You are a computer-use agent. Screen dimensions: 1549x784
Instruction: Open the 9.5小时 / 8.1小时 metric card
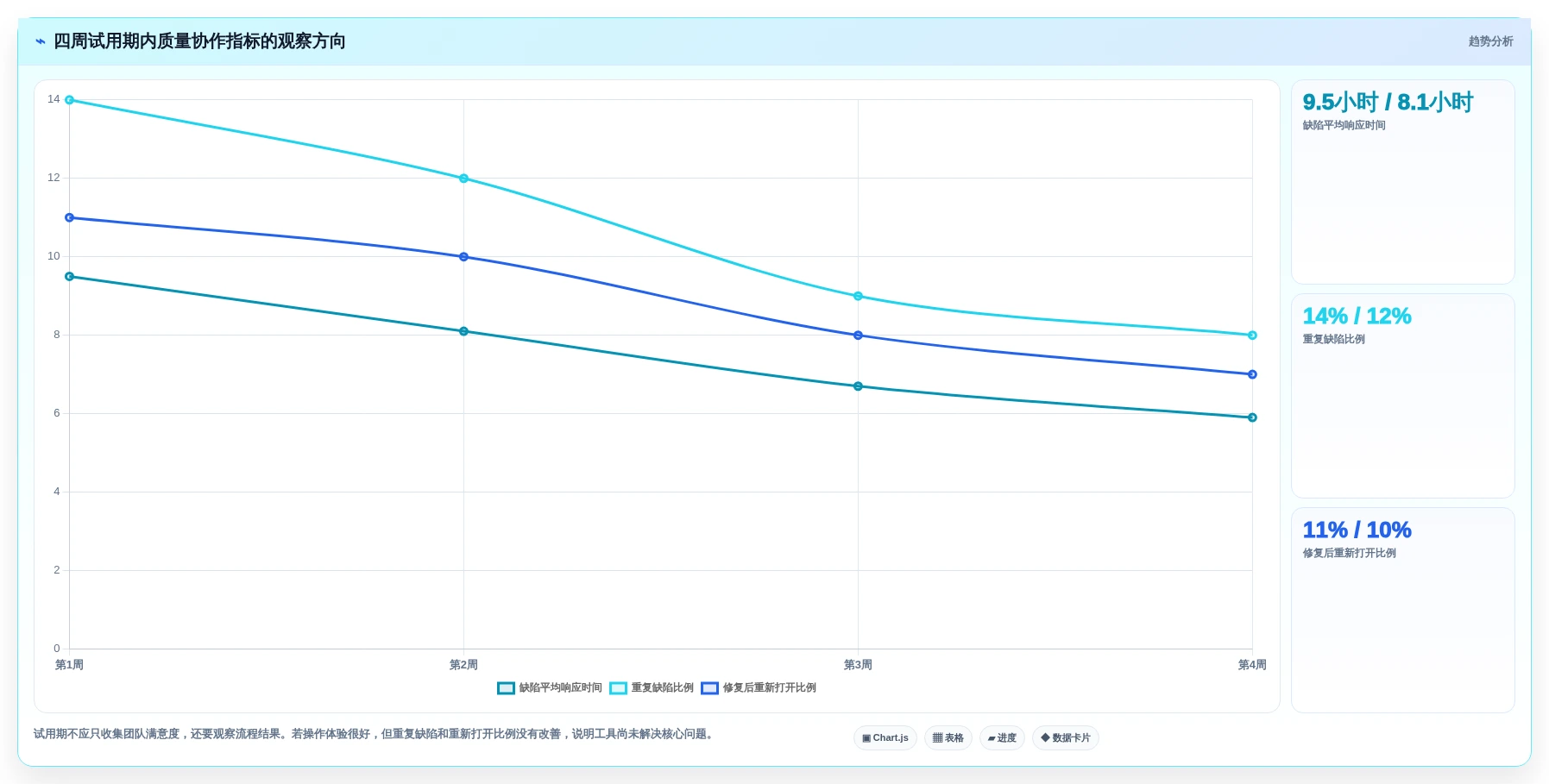[x=1403, y=182]
